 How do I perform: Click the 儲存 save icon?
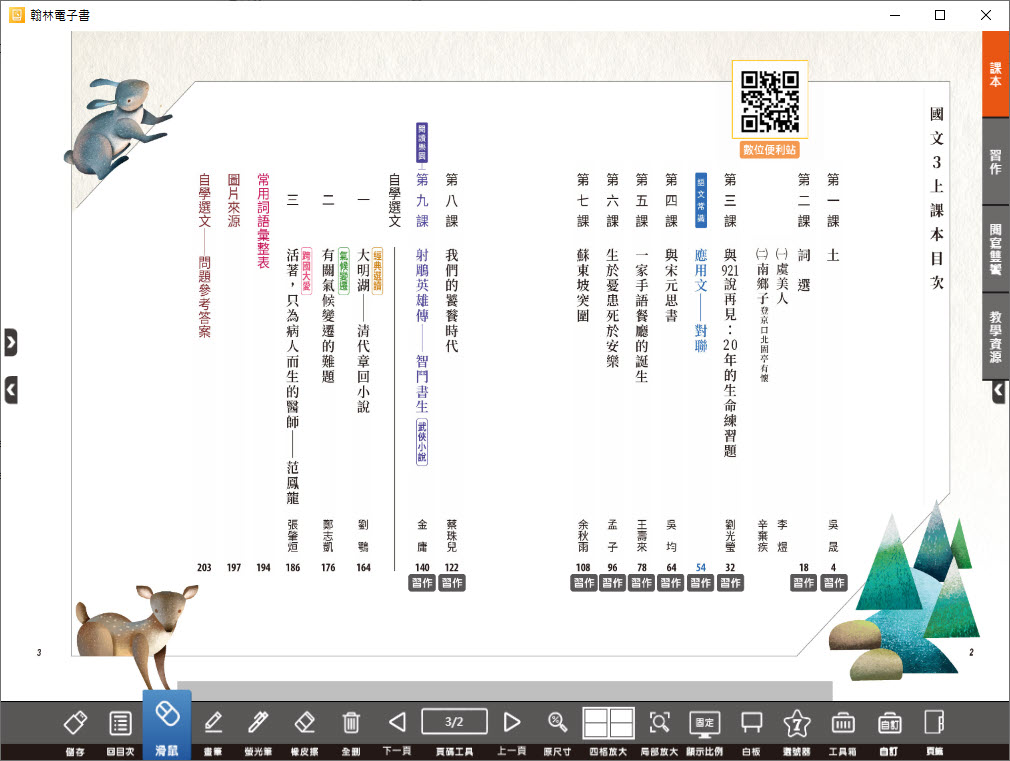coord(76,723)
